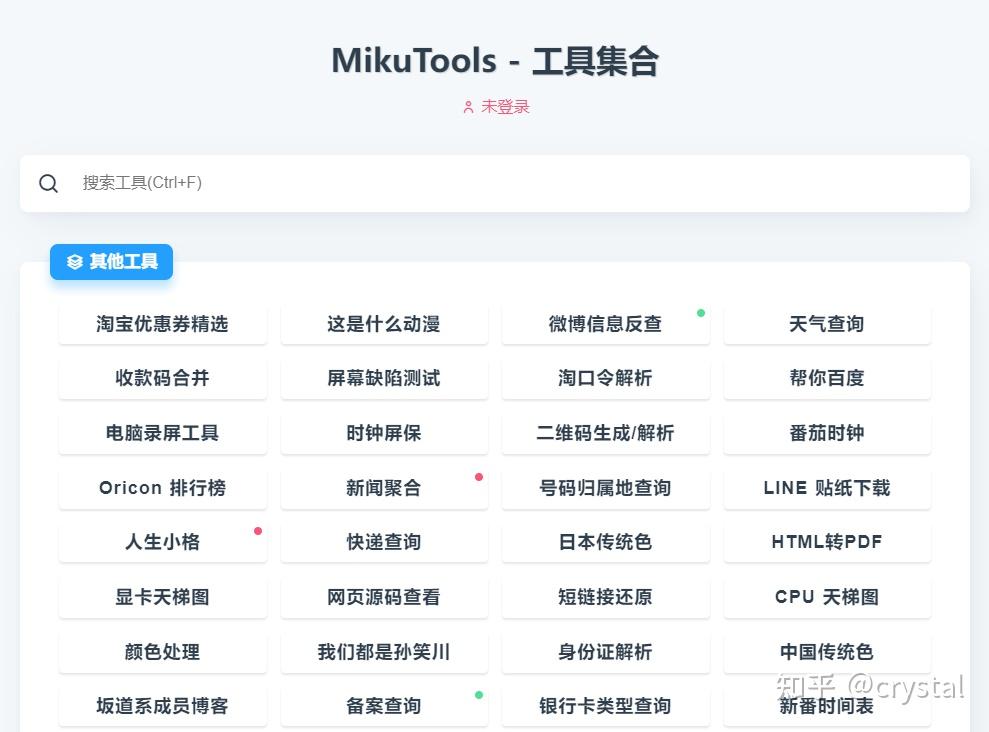The height and width of the screenshot is (732, 989).
Task: Open LINE 贴纸下载 tool
Action: coord(827,488)
